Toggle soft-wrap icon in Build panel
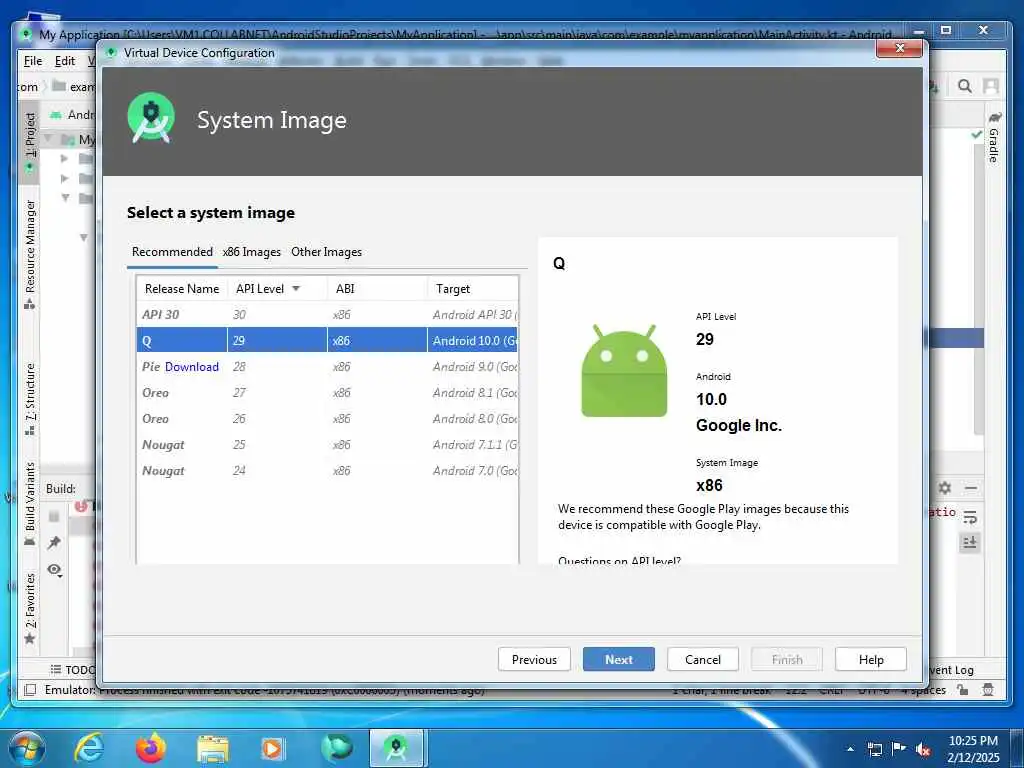 click(x=970, y=518)
